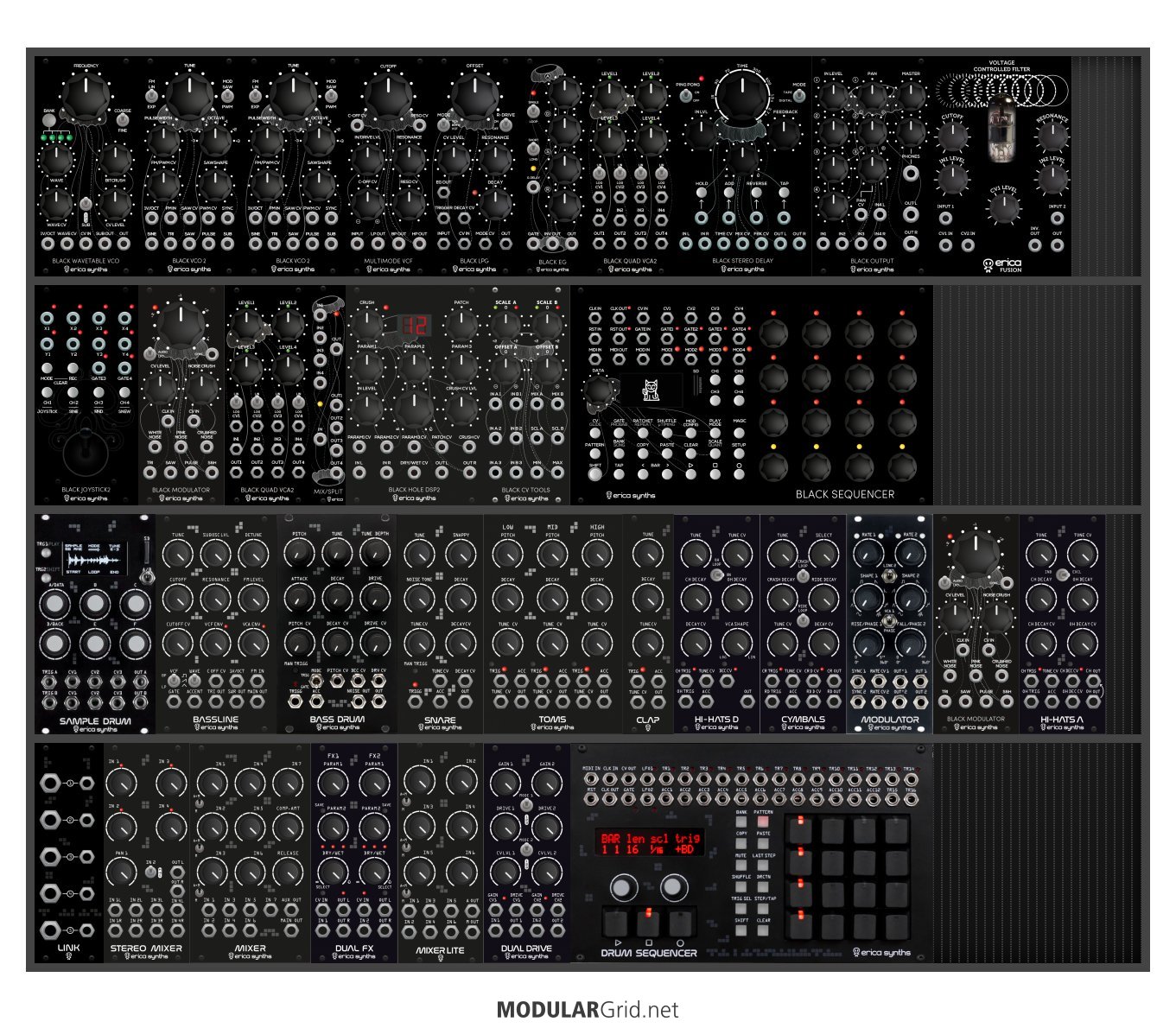
Task: Click the BANK button on the Black Wavetable VCO
Action: coord(49,121)
